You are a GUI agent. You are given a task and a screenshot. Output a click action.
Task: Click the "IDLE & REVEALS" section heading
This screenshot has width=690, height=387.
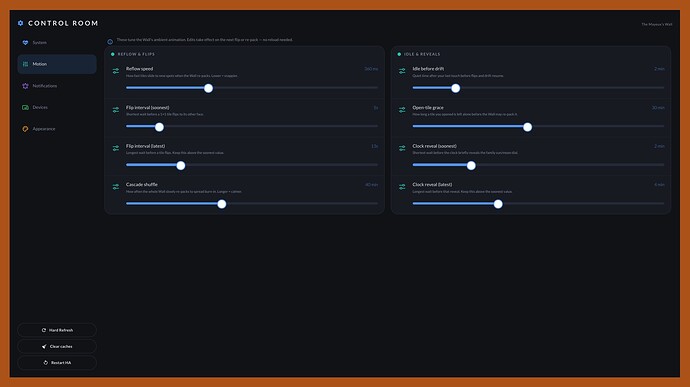tap(422, 54)
